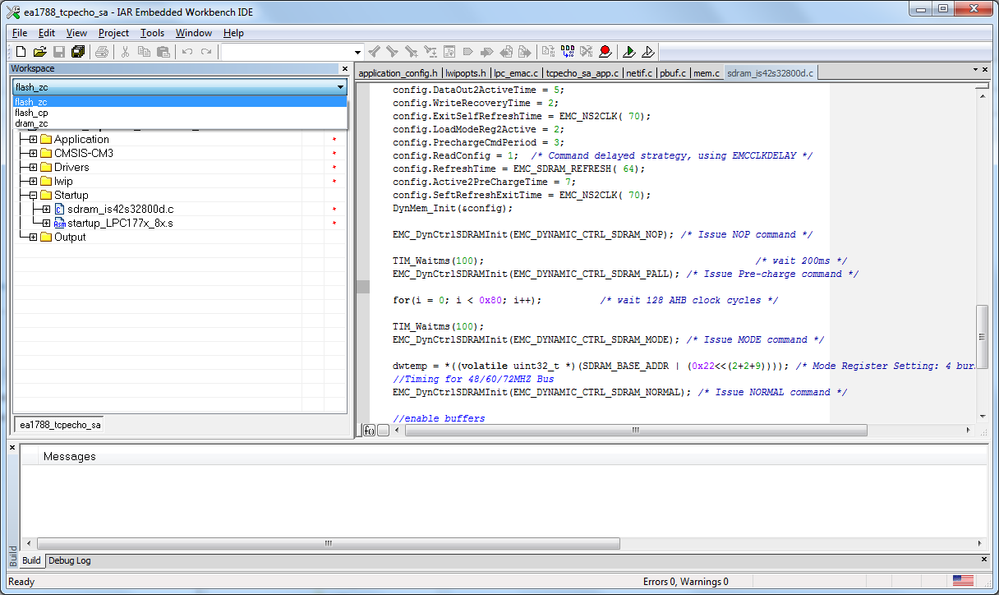Switch to pbuf.c editor tab
This screenshot has height=595, width=999.
[x=673, y=73]
